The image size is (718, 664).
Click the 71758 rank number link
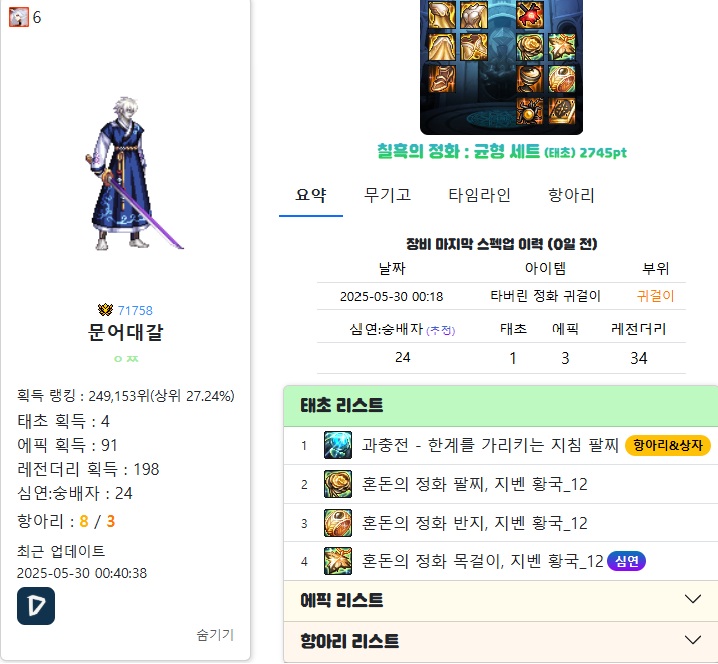tap(135, 310)
